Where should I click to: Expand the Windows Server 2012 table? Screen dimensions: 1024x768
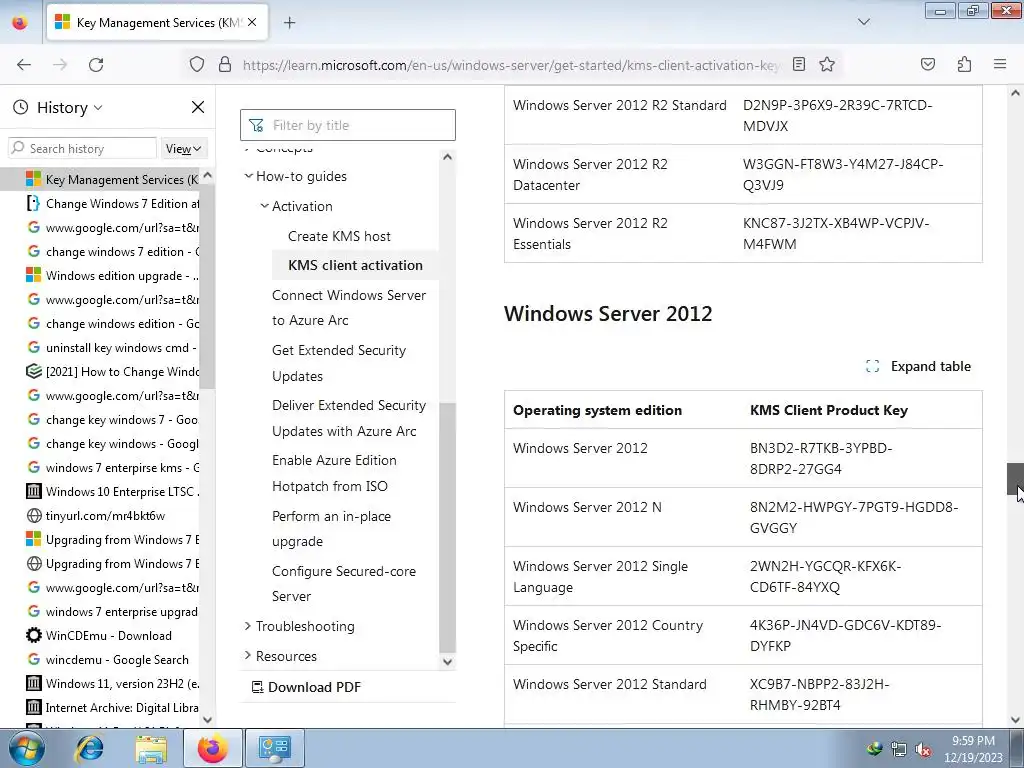click(x=918, y=366)
